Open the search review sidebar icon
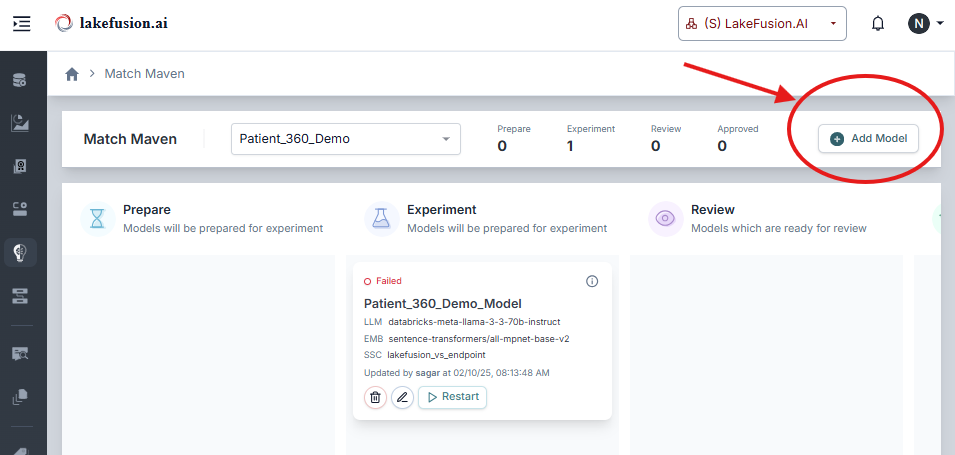 pos(20,353)
